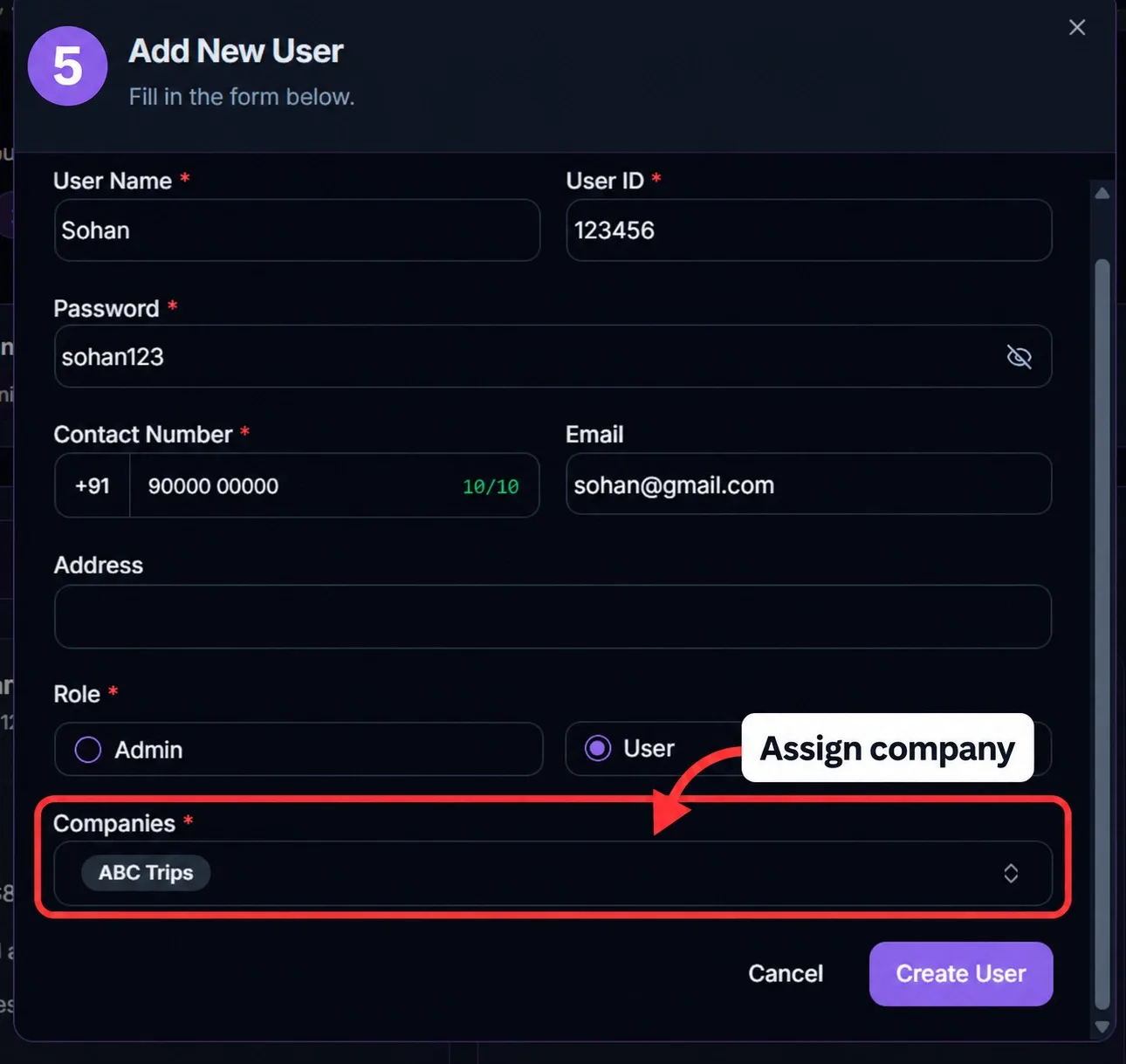Click the scrollbar down arrow
The image size is (1126, 1064).
point(1102,1027)
